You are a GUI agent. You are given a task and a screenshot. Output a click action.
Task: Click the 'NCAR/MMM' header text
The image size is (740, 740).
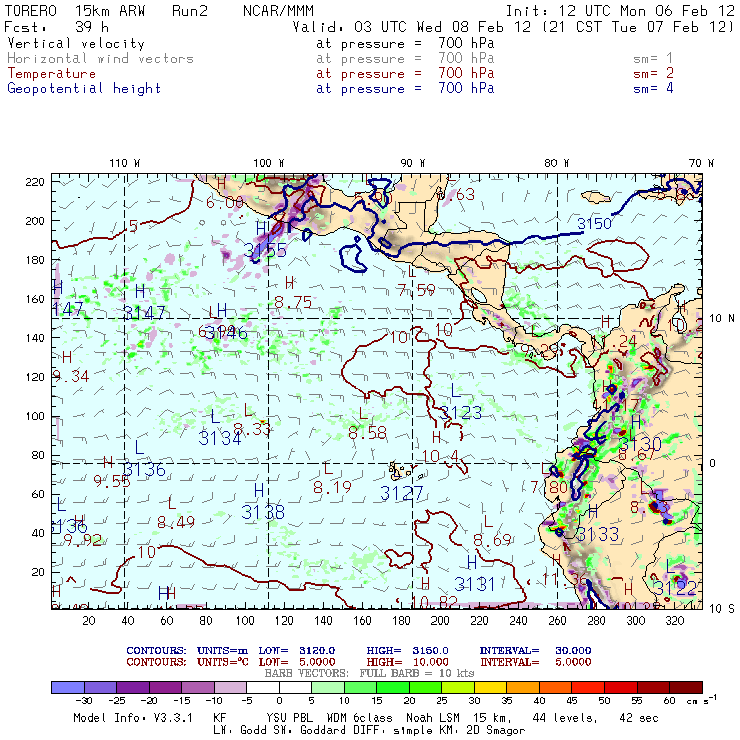(x=278, y=11)
